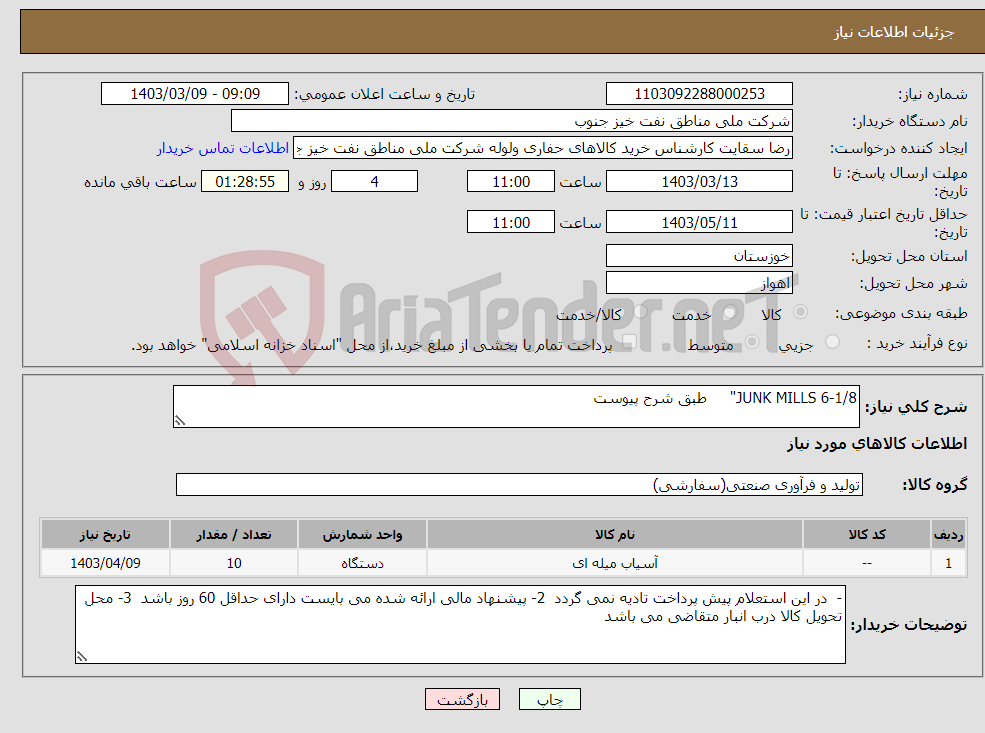Click the بازگشت (back) button
Screen dimensions: 985x733
[x=462, y=699]
